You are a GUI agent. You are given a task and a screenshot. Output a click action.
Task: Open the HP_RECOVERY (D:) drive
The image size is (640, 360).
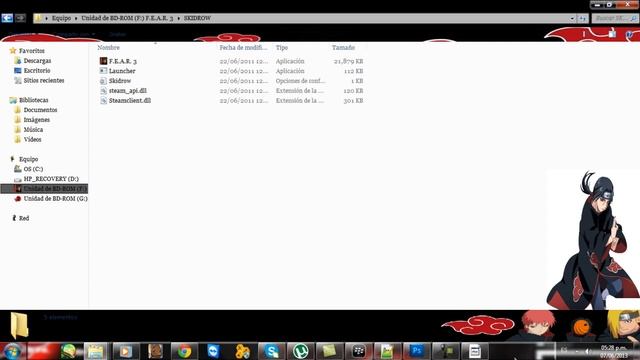[51, 179]
